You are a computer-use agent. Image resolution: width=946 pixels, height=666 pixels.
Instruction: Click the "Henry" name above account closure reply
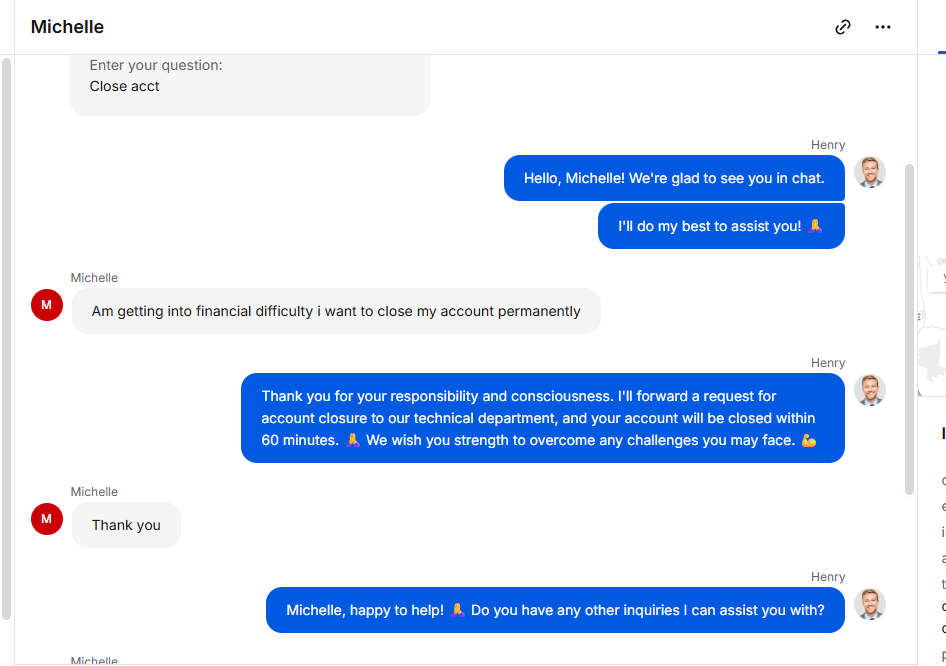tap(828, 363)
